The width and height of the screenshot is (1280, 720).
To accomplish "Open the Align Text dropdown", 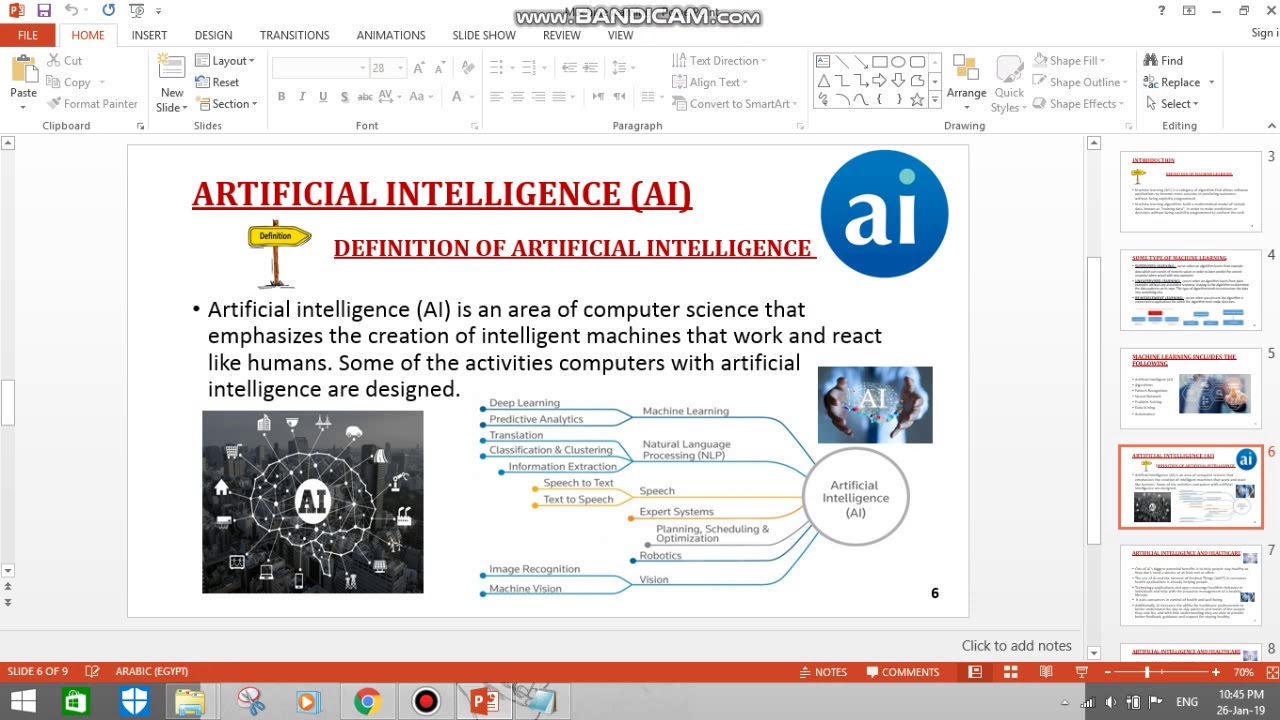I will (708, 82).
